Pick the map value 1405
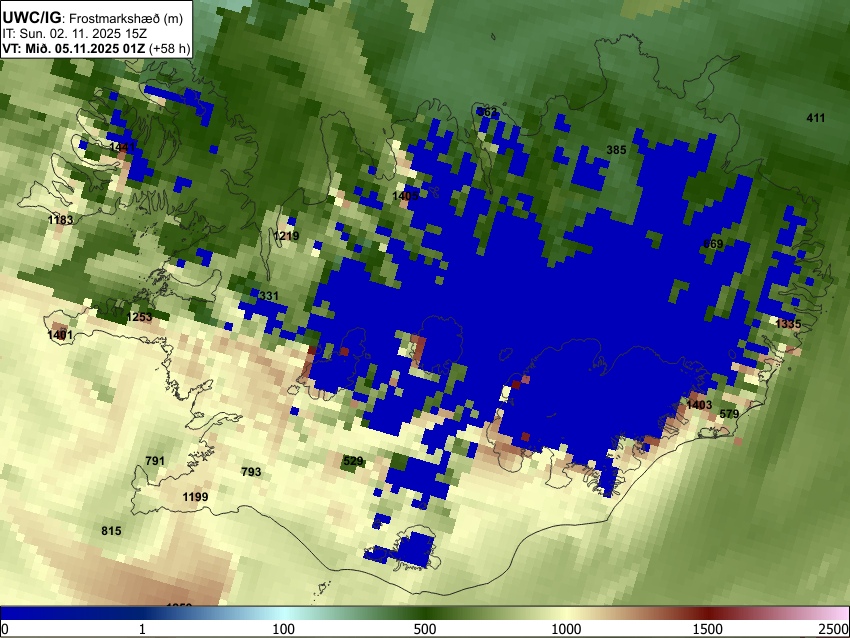 [405, 195]
